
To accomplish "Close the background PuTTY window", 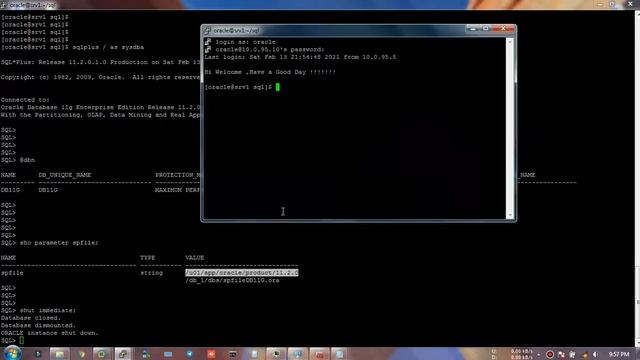I will pyautogui.click(x=630, y=4).
